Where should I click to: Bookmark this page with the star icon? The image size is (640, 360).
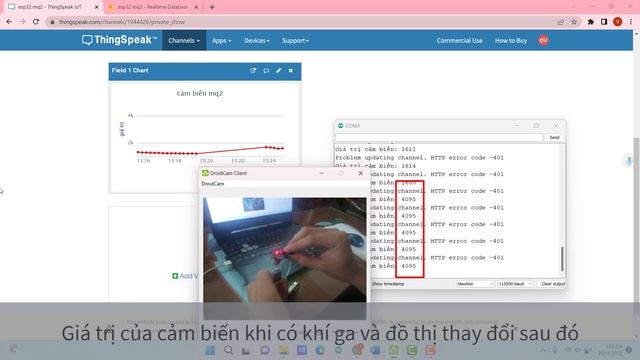tap(574, 22)
